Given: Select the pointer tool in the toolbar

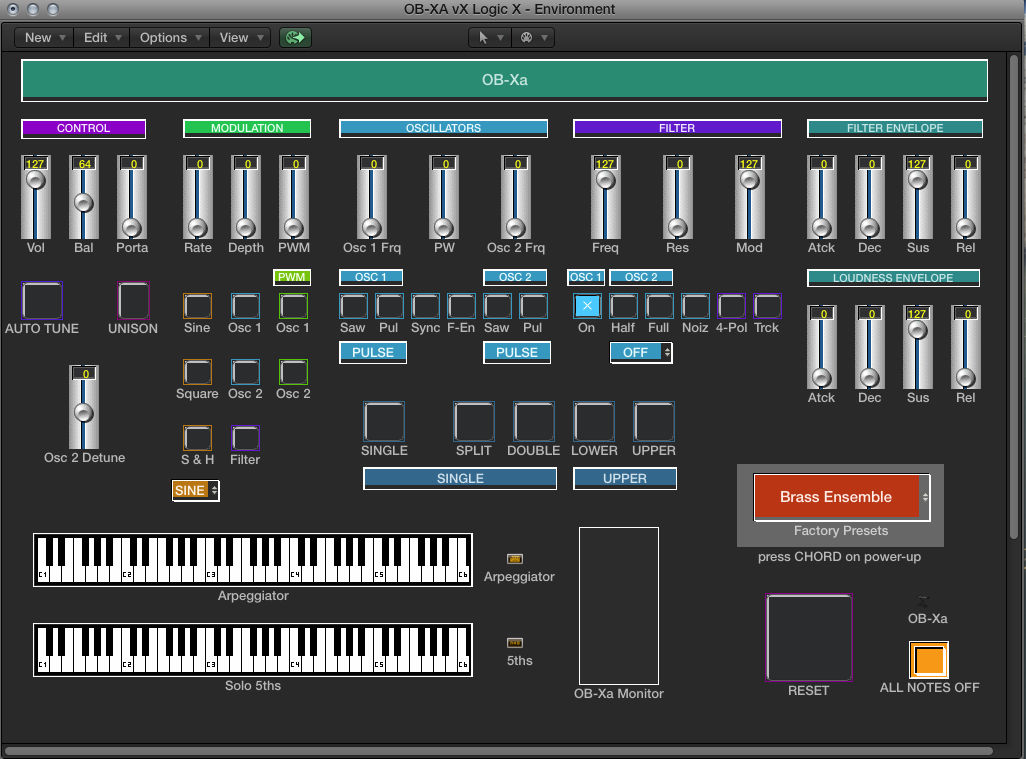Looking at the screenshot, I should click(483, 37).
